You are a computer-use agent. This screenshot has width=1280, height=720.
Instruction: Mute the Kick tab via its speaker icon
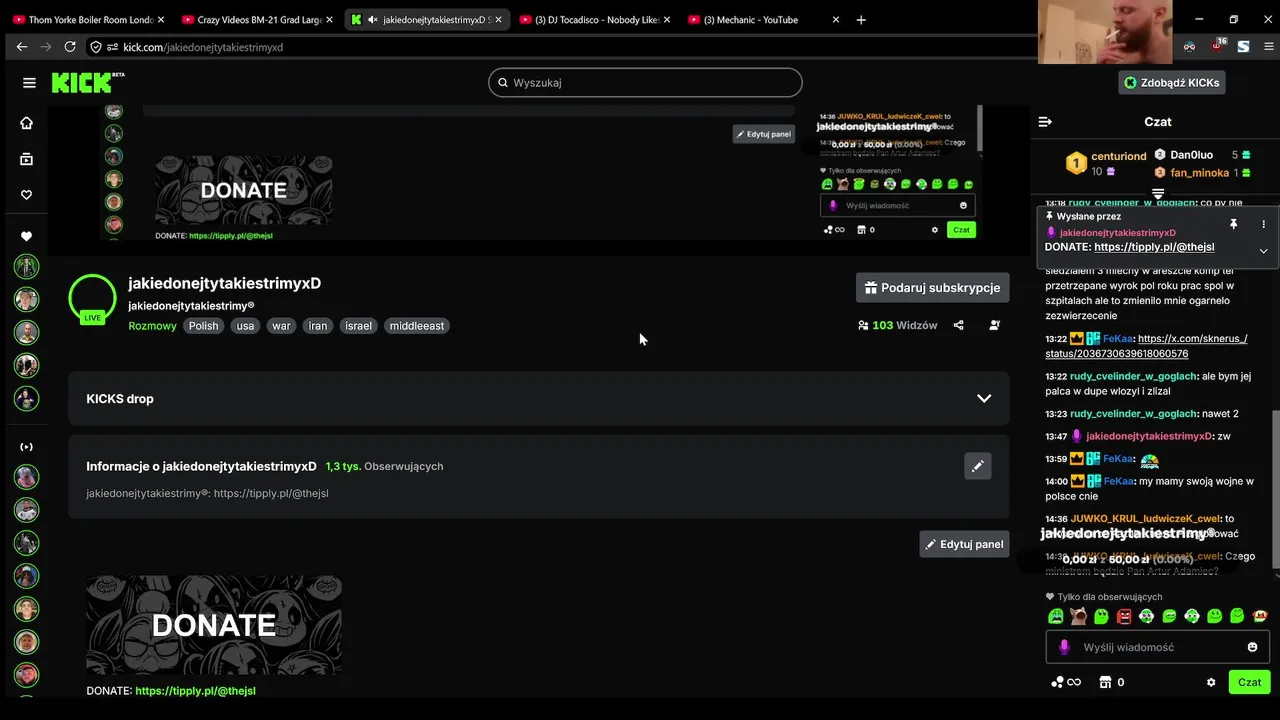[x=372, y=19]
